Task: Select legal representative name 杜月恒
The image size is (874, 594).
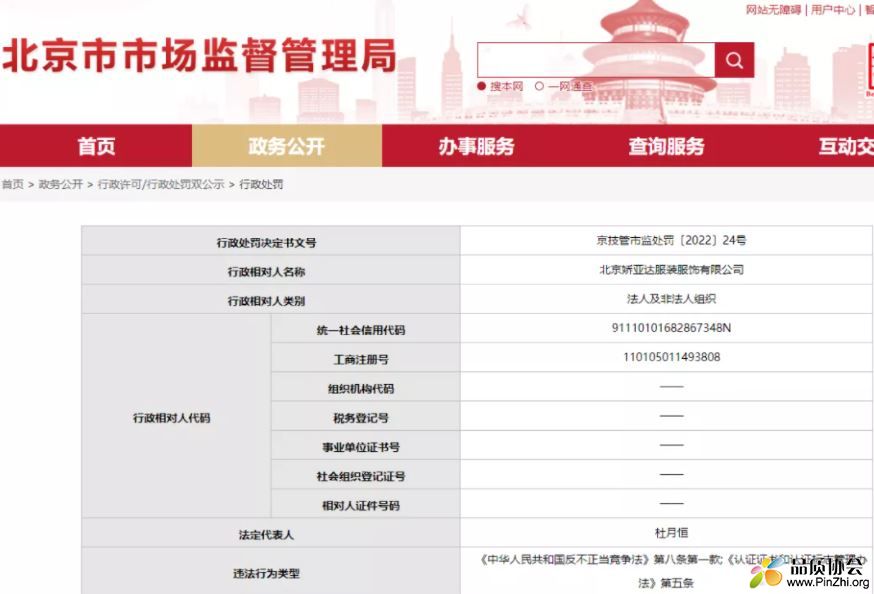Action: tap(671, 533)
